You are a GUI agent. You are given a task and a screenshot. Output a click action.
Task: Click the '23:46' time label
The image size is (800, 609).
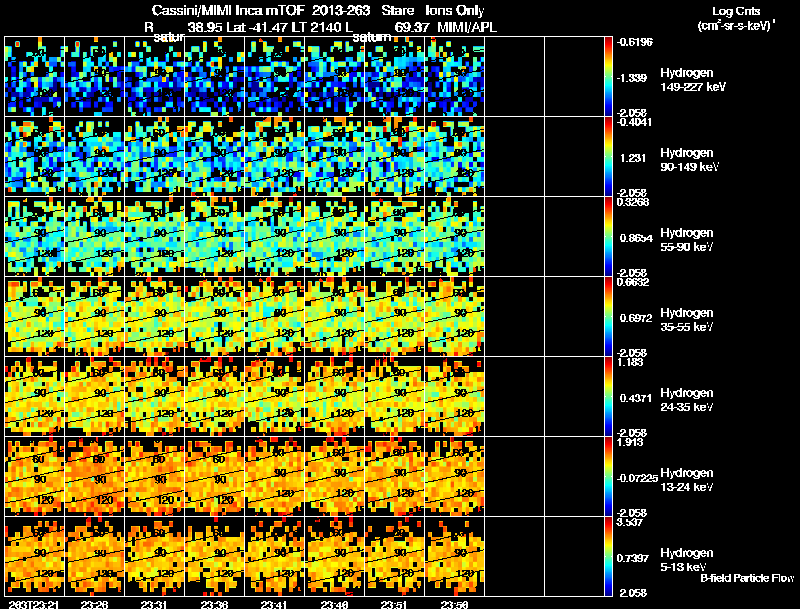[334, 605]
